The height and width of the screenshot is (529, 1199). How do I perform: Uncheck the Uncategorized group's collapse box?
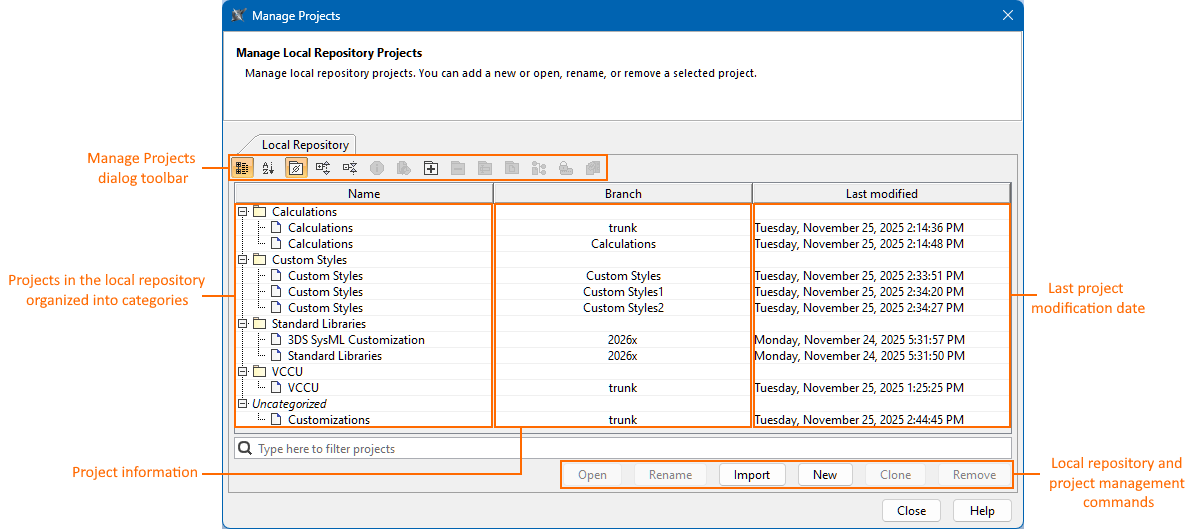(242, 404)
